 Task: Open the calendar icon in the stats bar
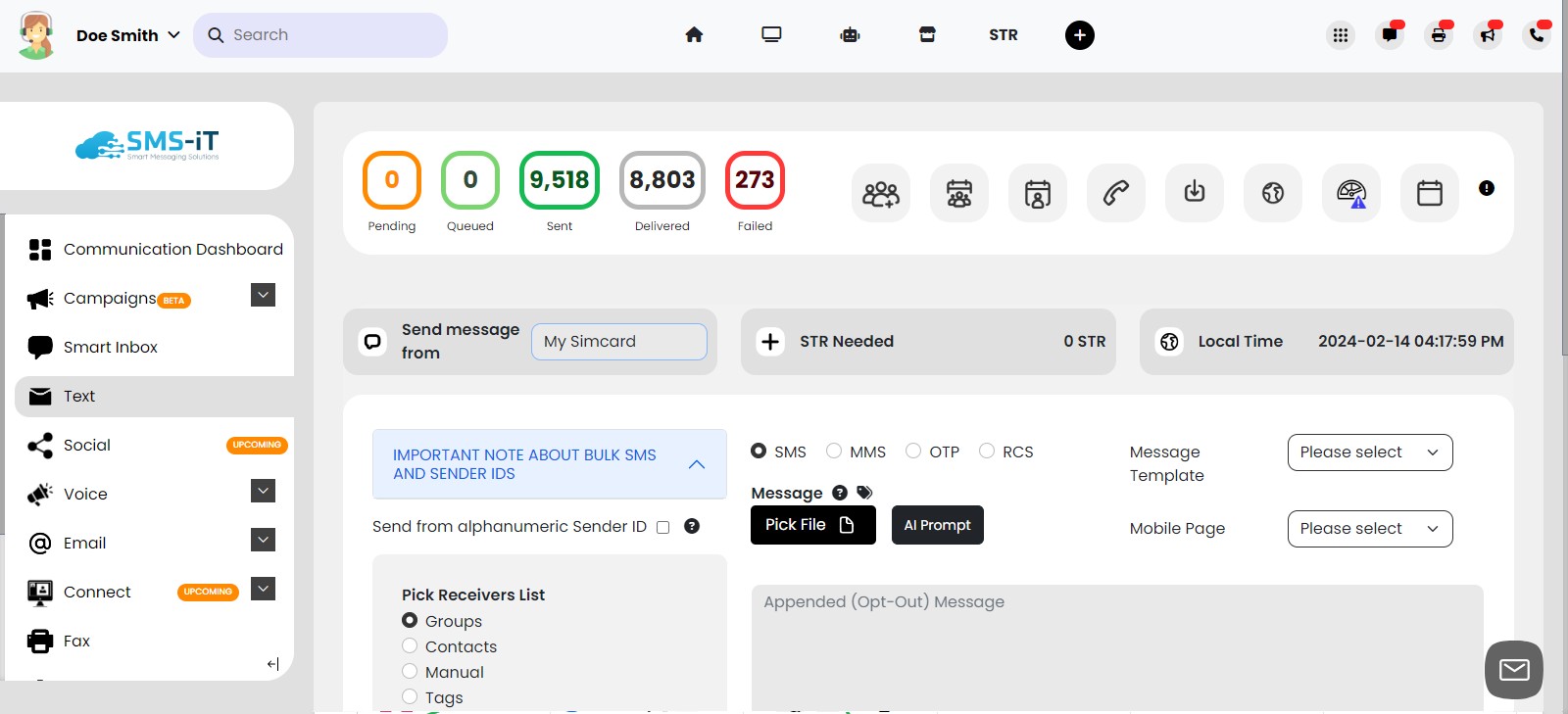pos(1429,193)
